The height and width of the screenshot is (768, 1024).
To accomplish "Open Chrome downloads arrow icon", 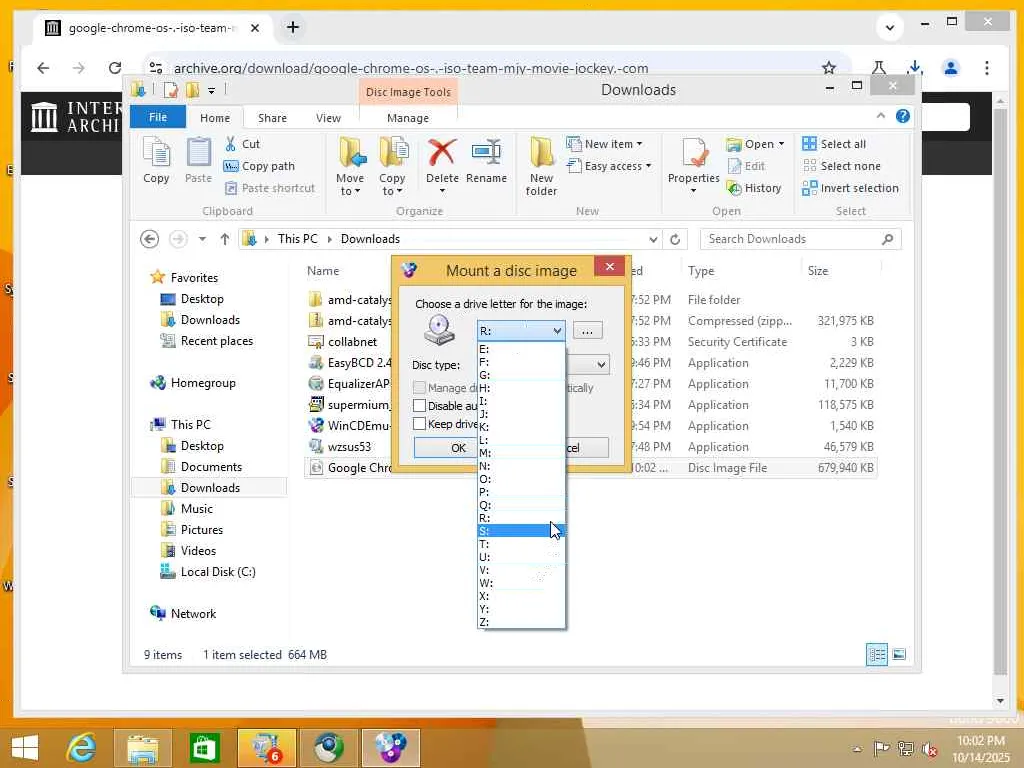I will (915, 68).
